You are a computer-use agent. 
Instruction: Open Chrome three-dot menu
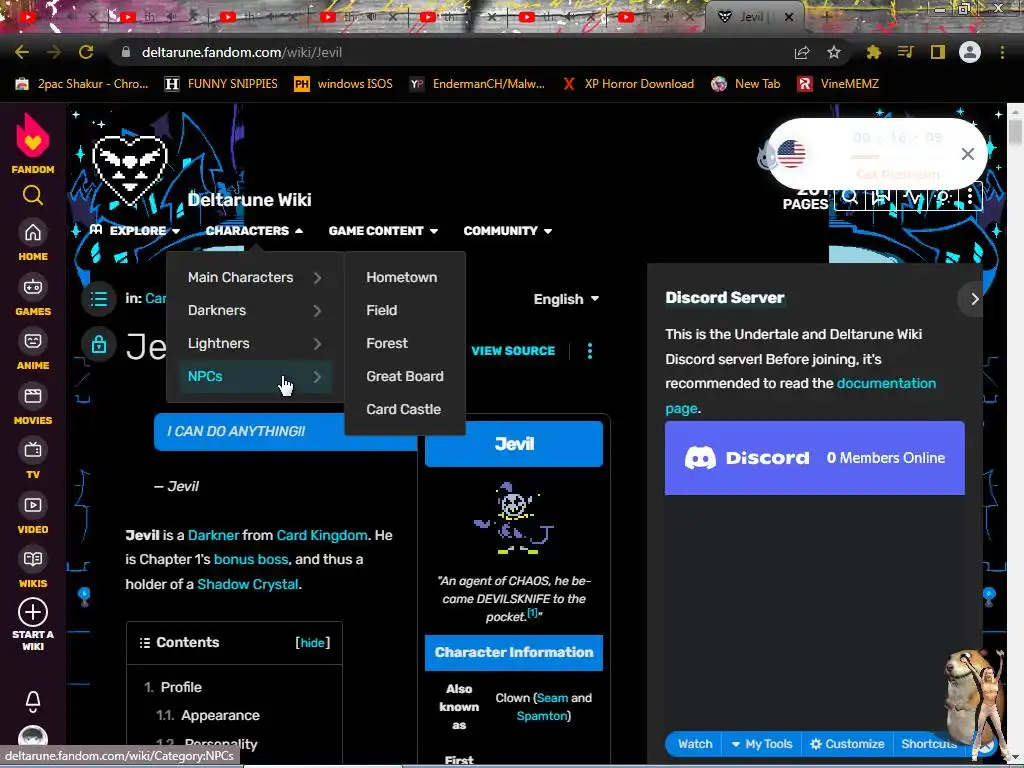coord(1002,52)
